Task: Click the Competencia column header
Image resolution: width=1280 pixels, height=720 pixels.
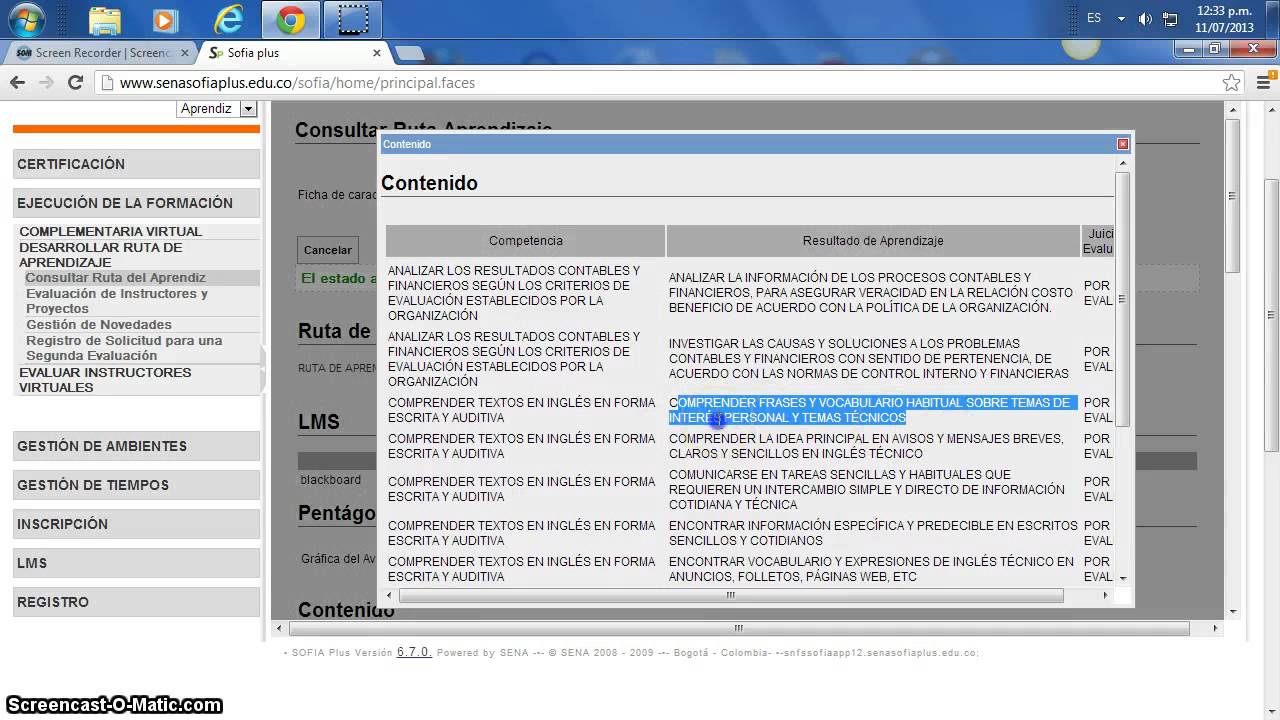Action: tap(526, 241)
